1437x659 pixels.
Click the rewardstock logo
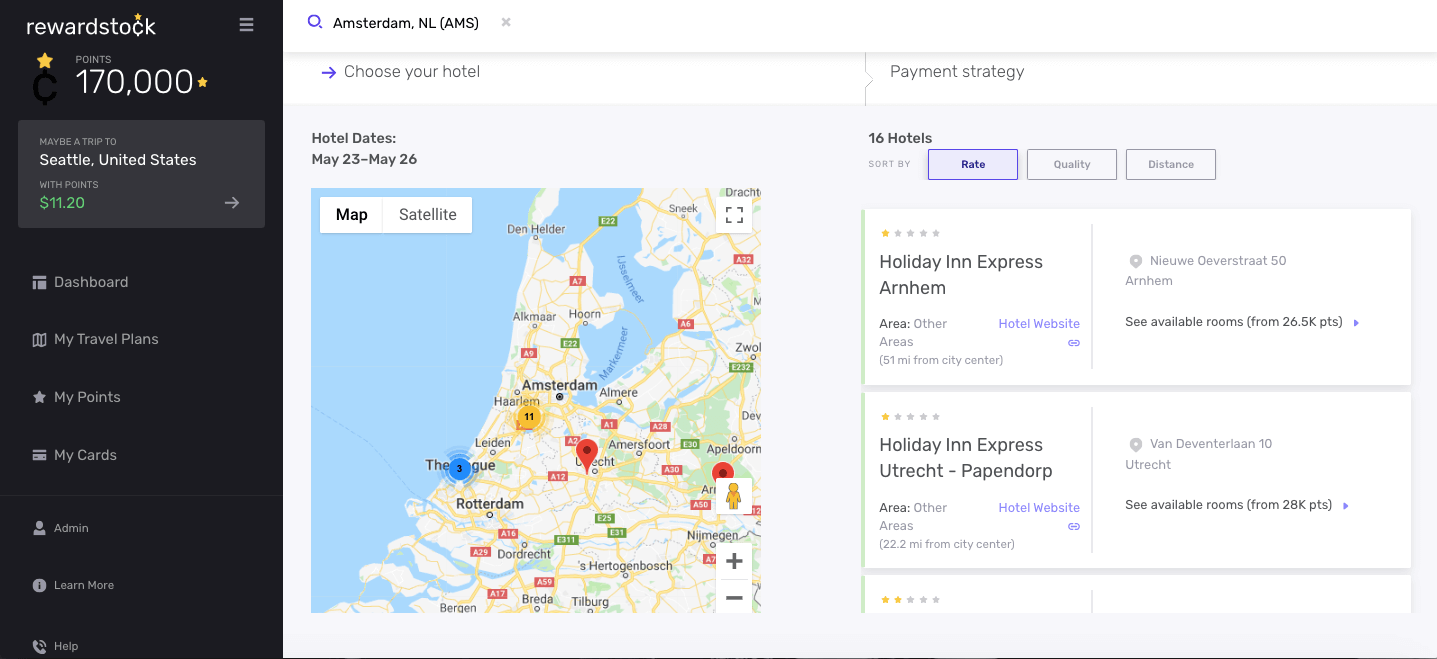coord(91,26)
